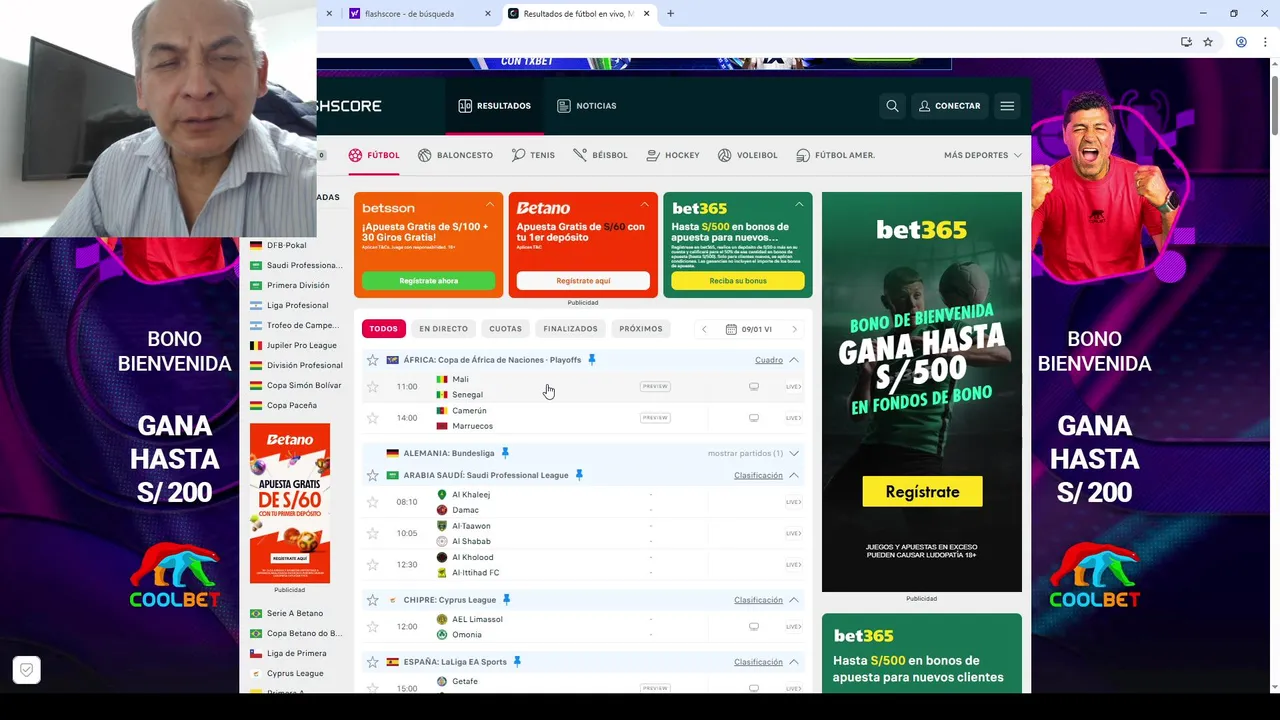Viewport: 1280px width, 720px height.
Task: Collapse the Saudi Professional League section
Action: click(794, 475)
